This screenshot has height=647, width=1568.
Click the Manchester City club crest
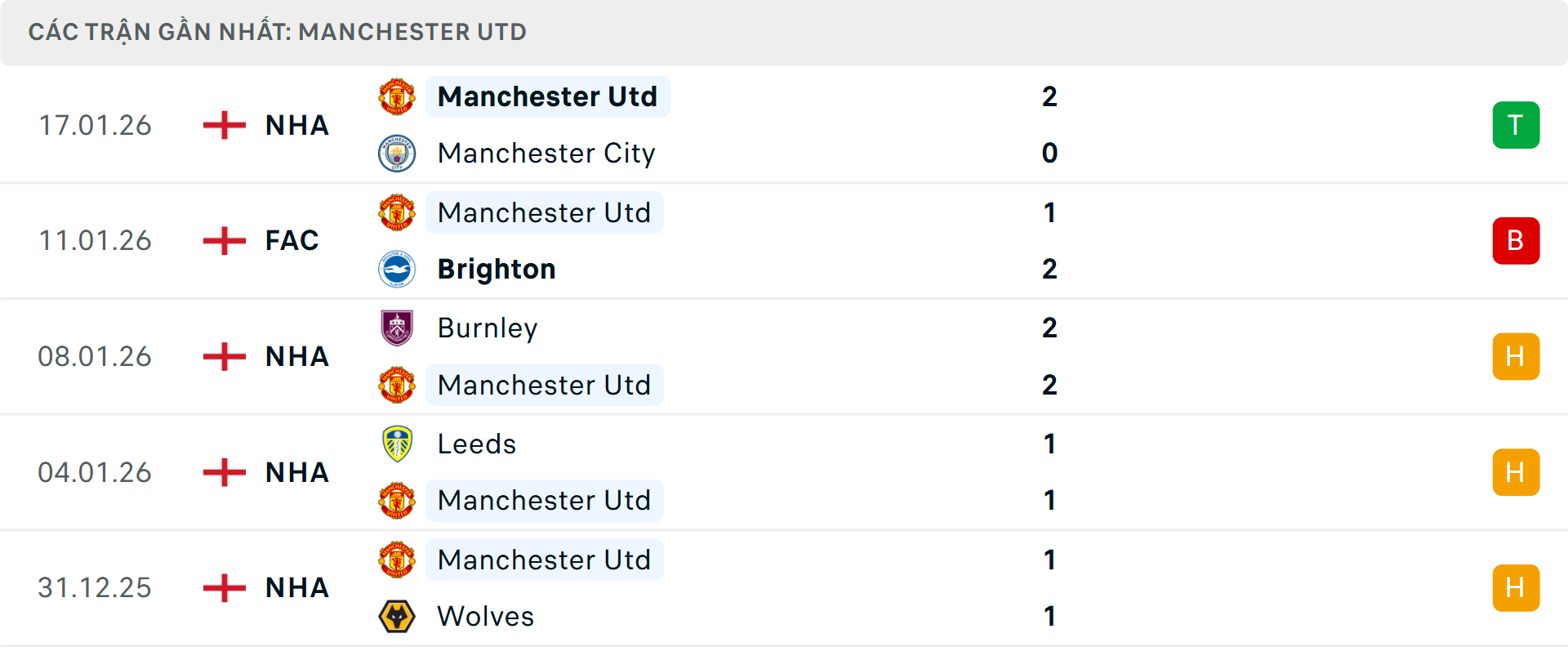397,154
